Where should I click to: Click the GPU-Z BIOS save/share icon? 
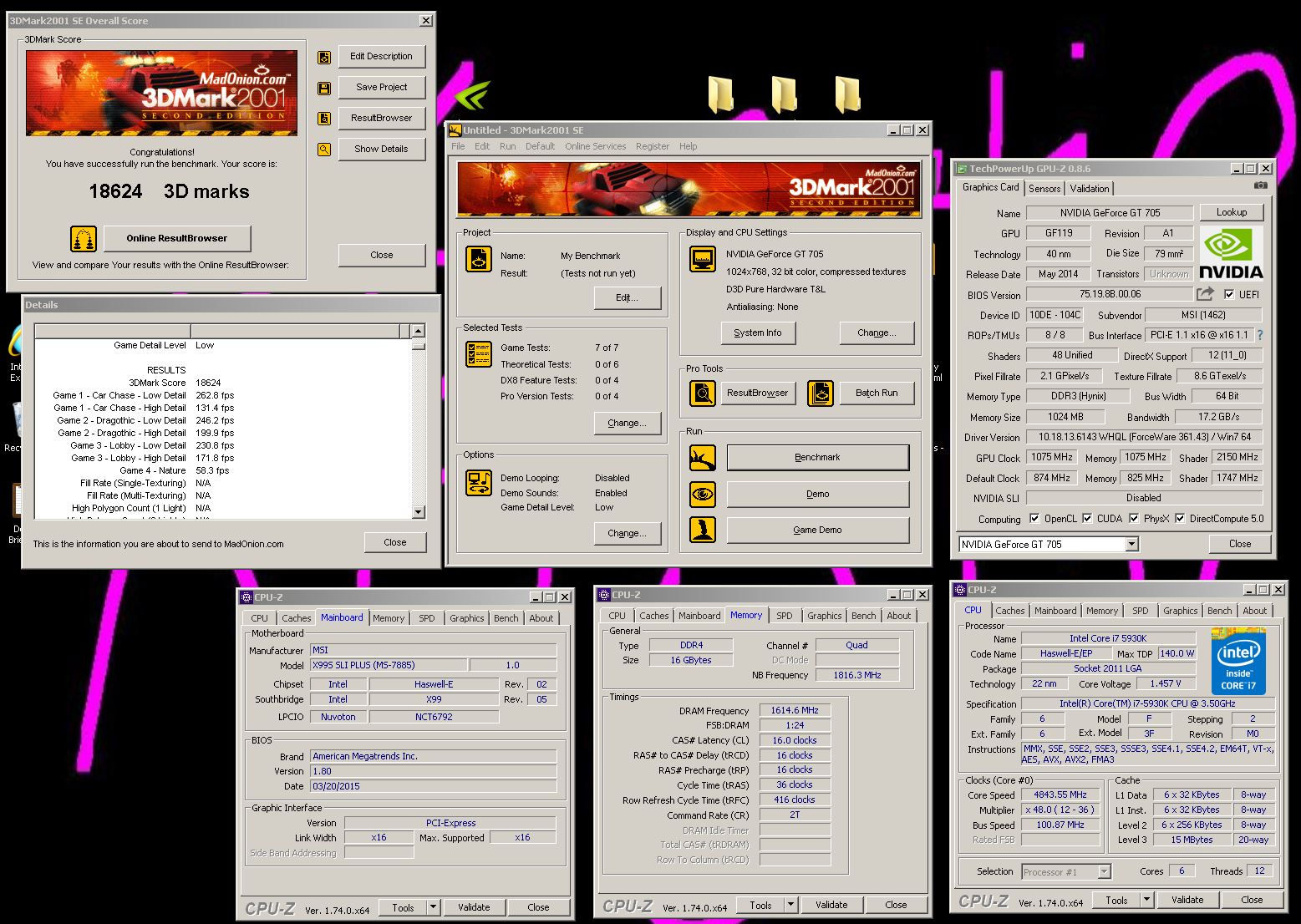pos(1205,294)
